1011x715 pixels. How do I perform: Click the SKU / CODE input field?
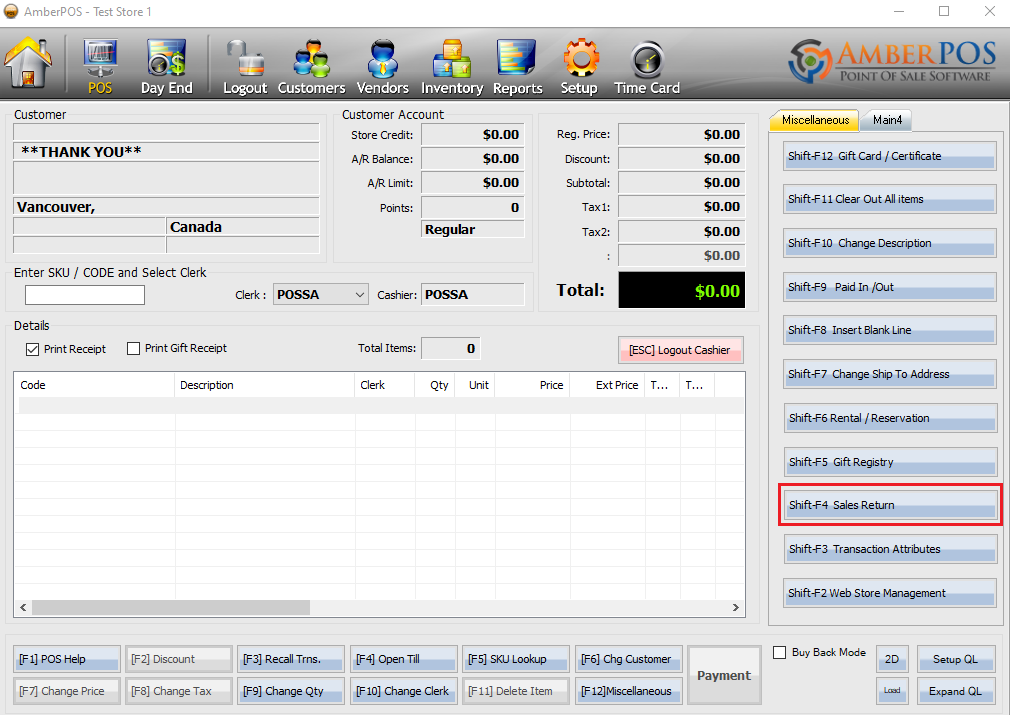tap(85, 295)
